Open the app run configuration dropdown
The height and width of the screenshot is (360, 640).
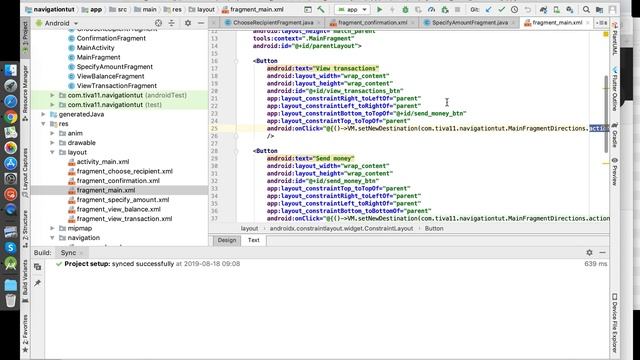click(x=352, y=9)
